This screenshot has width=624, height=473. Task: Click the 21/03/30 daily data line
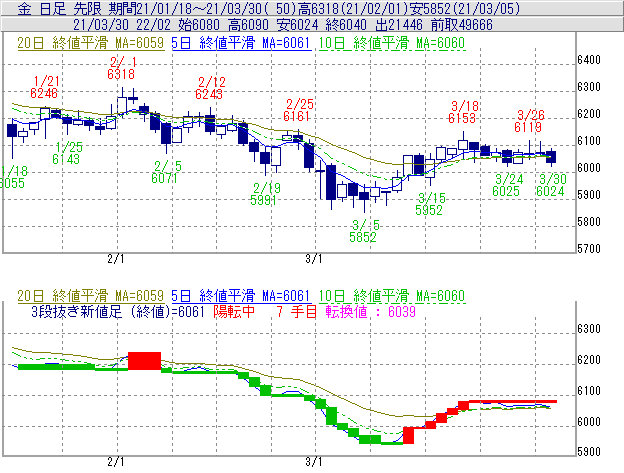coord(283,25)
